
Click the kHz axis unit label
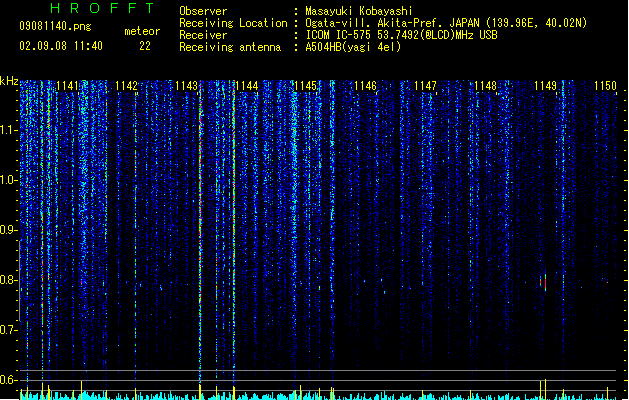[x=9, y=81]
